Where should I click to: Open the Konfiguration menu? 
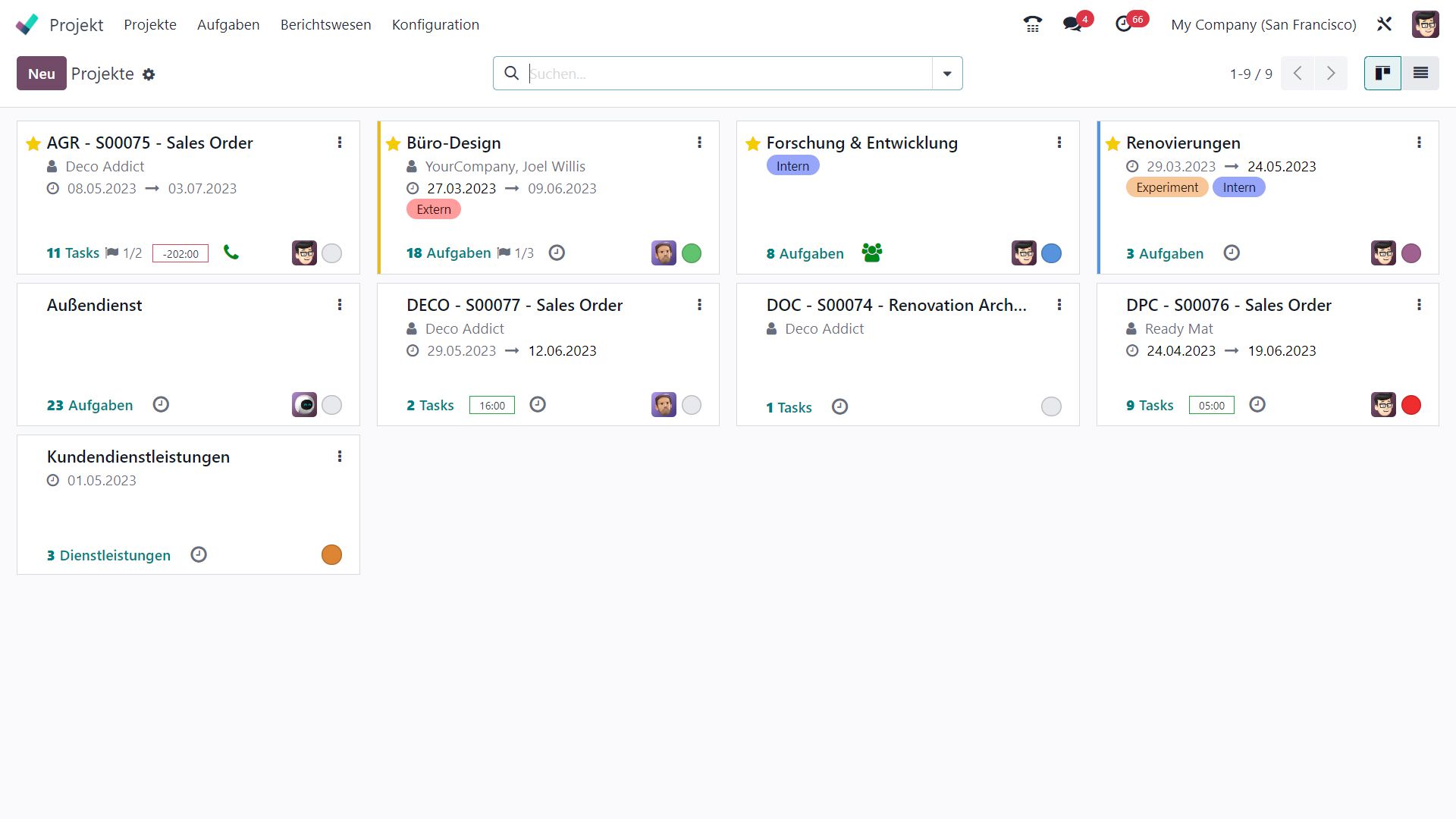point(435,24)
